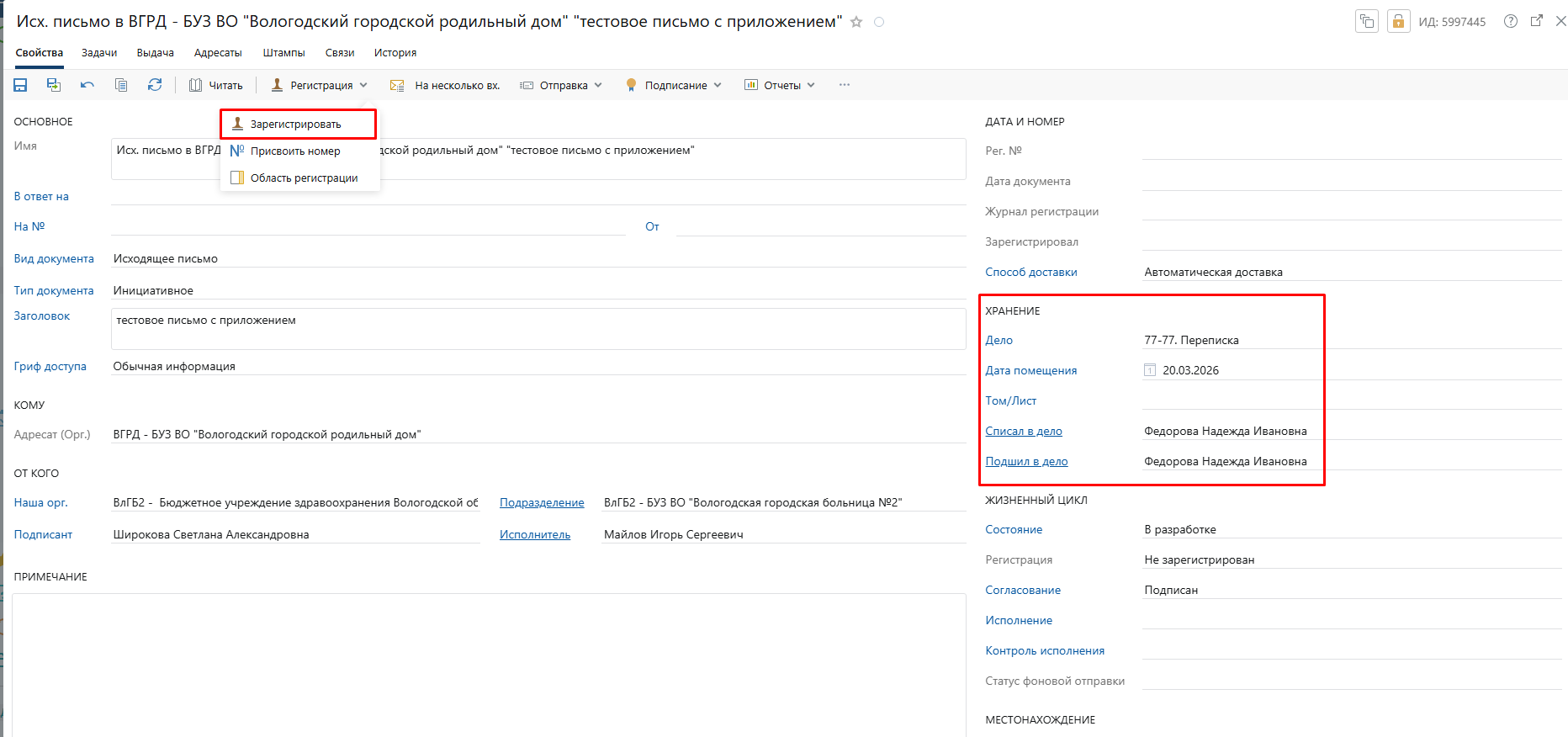
Task: Click the orange lock icon
Action: [1398, 22]
